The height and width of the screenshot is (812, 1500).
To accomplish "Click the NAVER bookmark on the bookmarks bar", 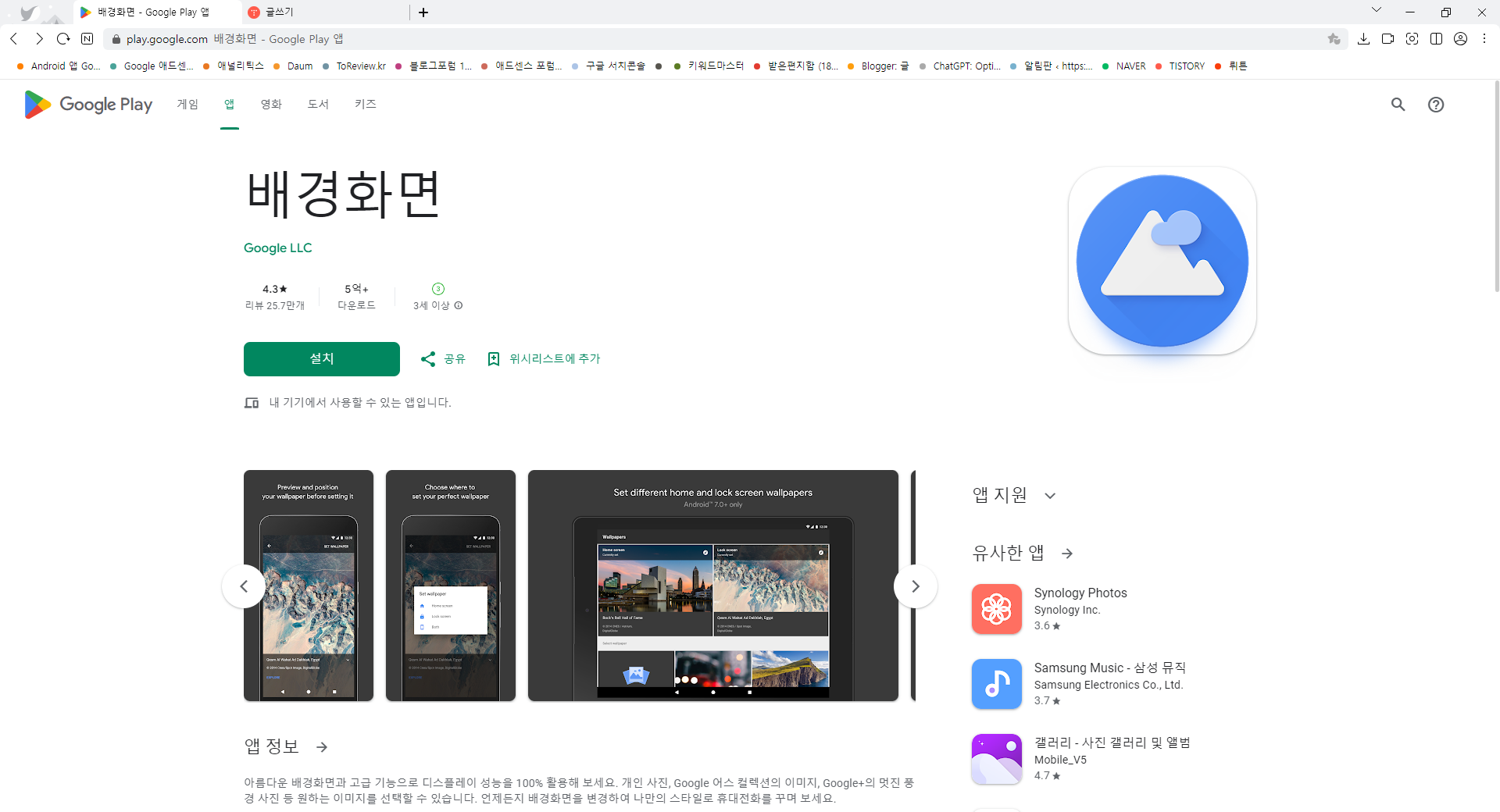I will (1131, 66).
